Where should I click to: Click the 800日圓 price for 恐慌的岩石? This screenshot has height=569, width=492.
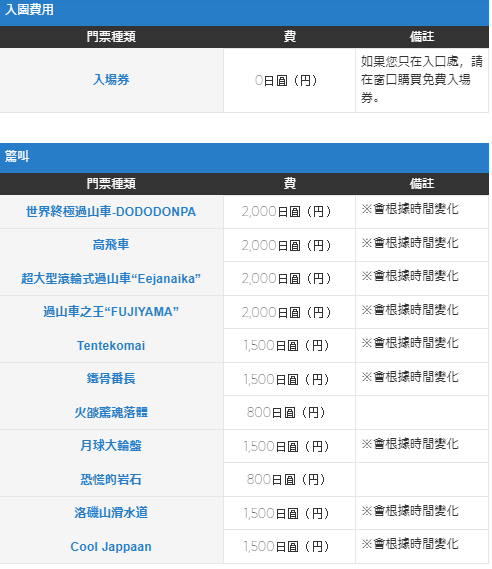[x=286, y=479]
